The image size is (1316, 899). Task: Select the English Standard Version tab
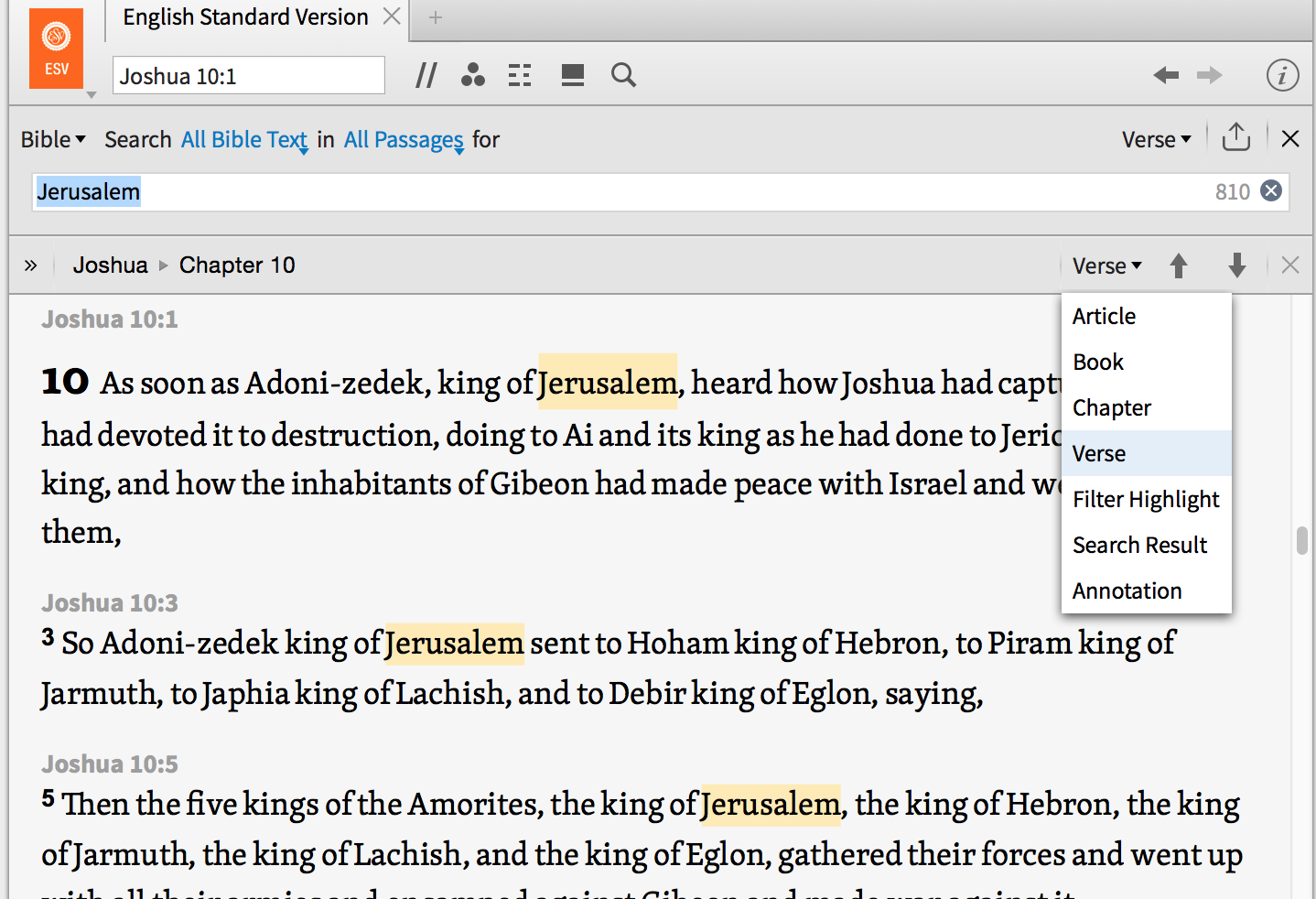point(245,17)
